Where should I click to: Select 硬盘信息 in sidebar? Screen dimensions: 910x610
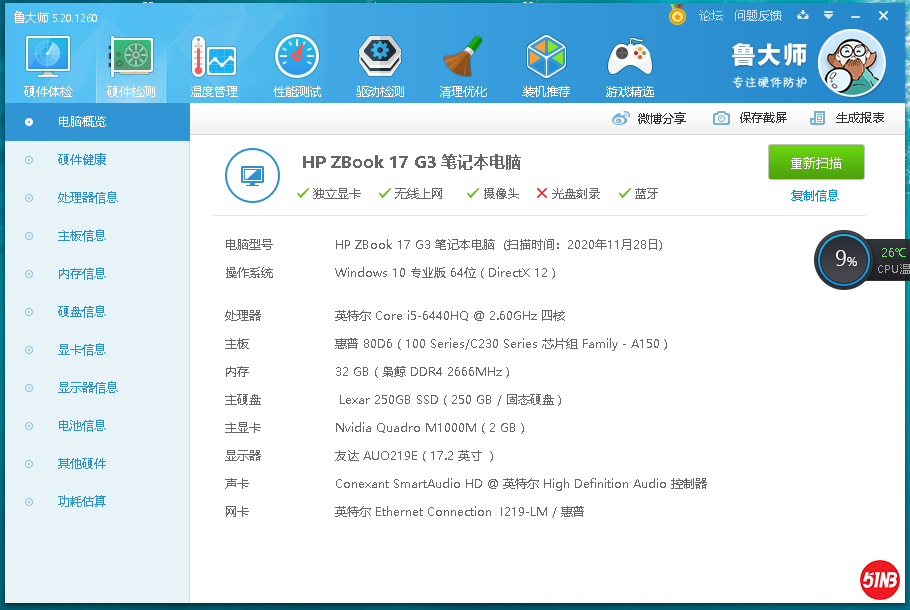tap(81, 312)
